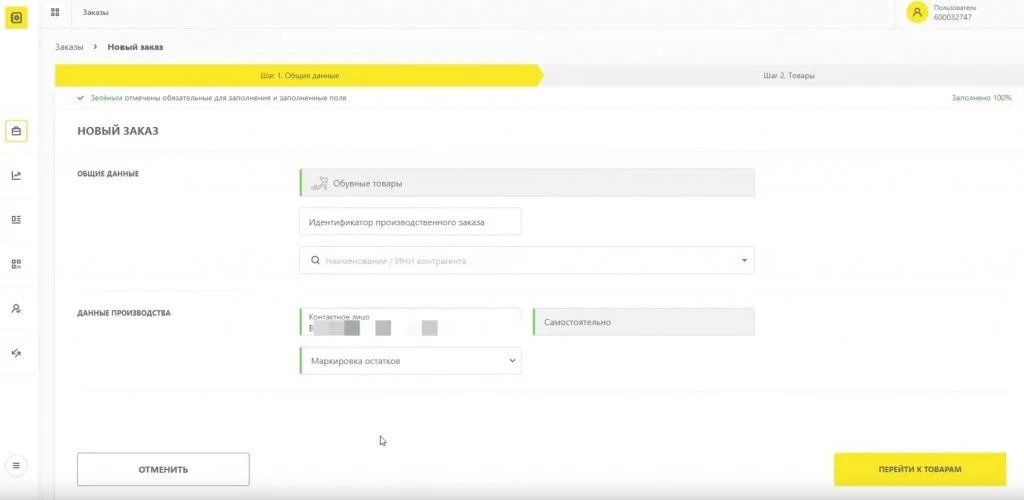
Task: Open the list document icon in sidebar
Action: point(16,219)
